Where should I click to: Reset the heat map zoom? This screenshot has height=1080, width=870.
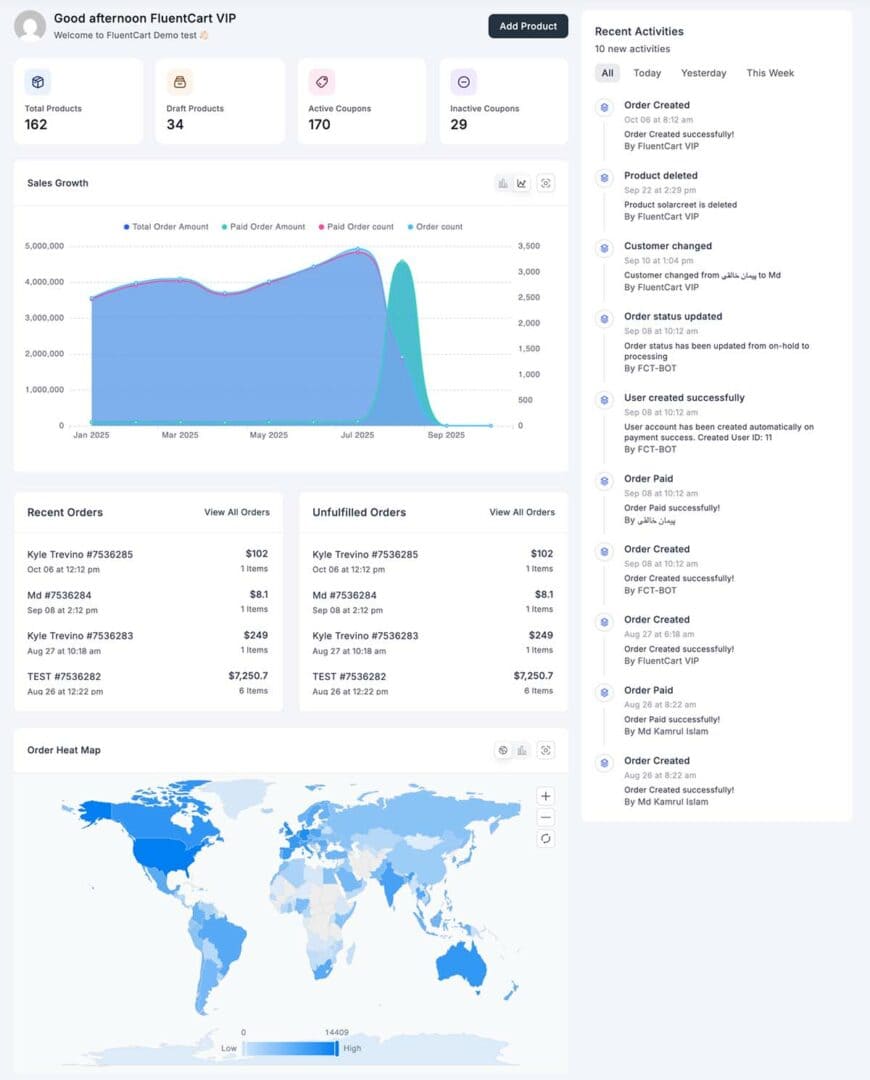click(545, 839)
